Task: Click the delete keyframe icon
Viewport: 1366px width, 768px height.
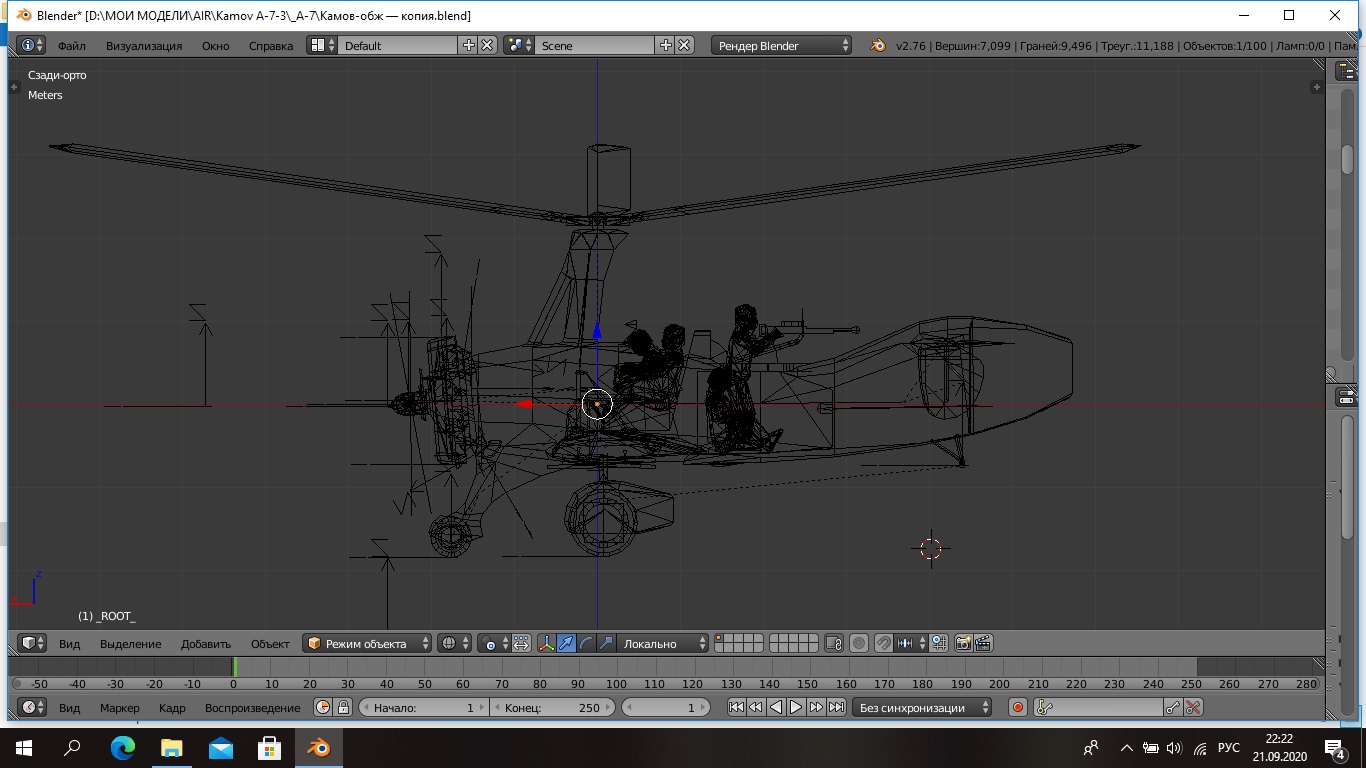Action: point(1193,708)
